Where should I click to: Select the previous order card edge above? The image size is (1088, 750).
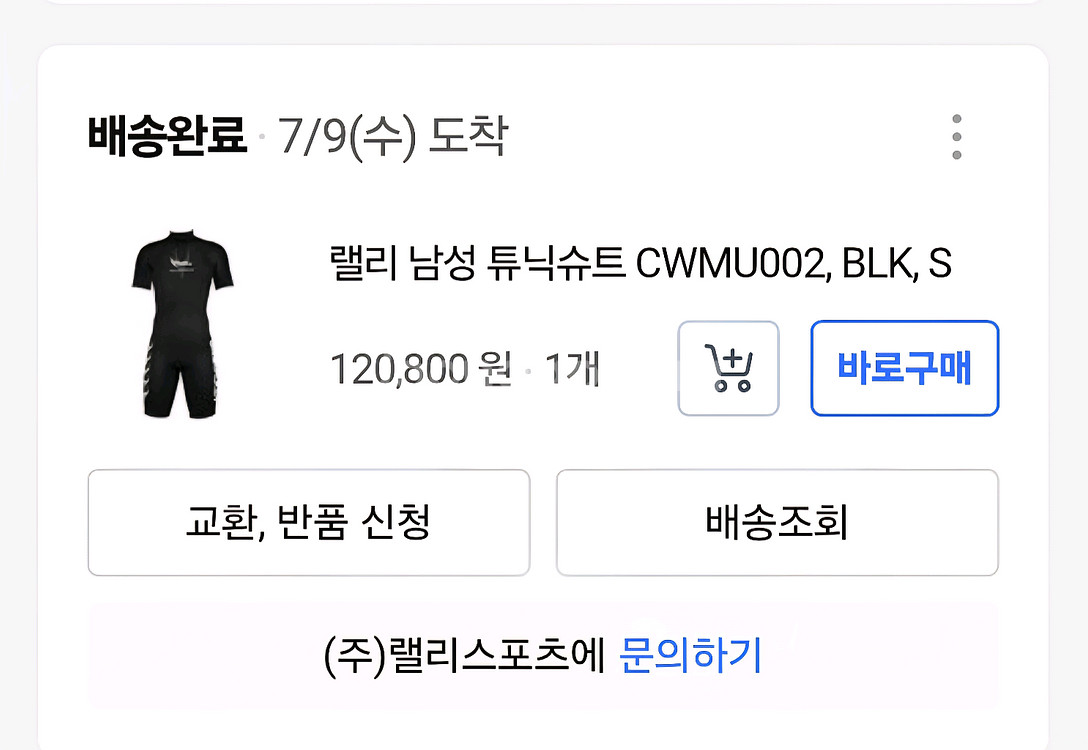pos(543,2)
